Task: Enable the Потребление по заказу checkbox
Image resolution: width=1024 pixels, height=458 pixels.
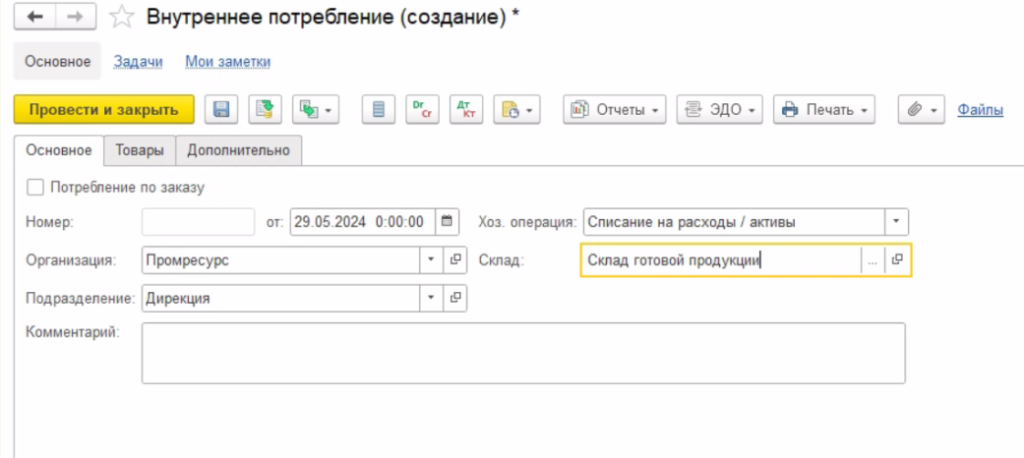Action: [x=36, y=187]
